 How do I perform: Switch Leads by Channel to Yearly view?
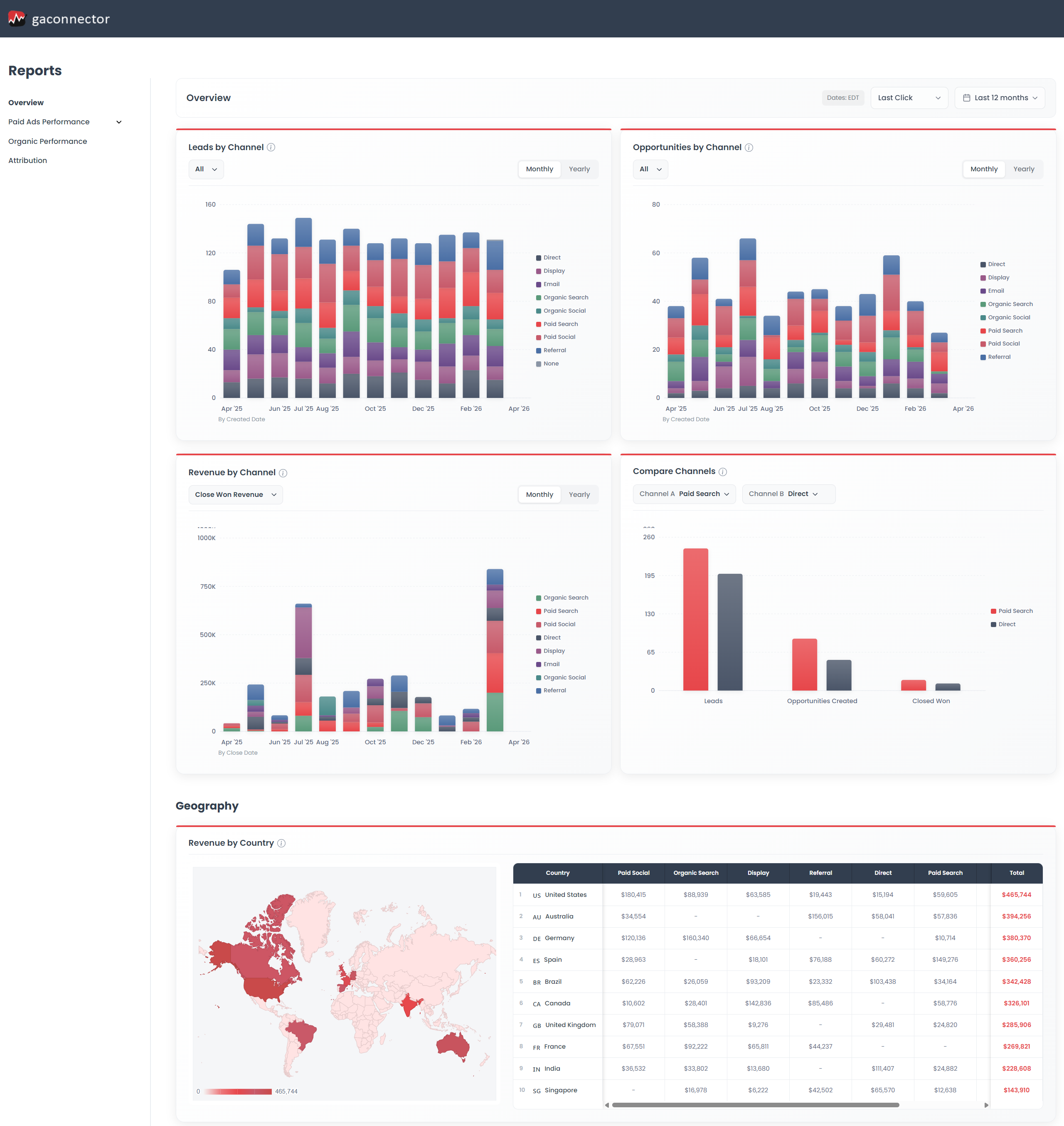(x=579, y=168)
